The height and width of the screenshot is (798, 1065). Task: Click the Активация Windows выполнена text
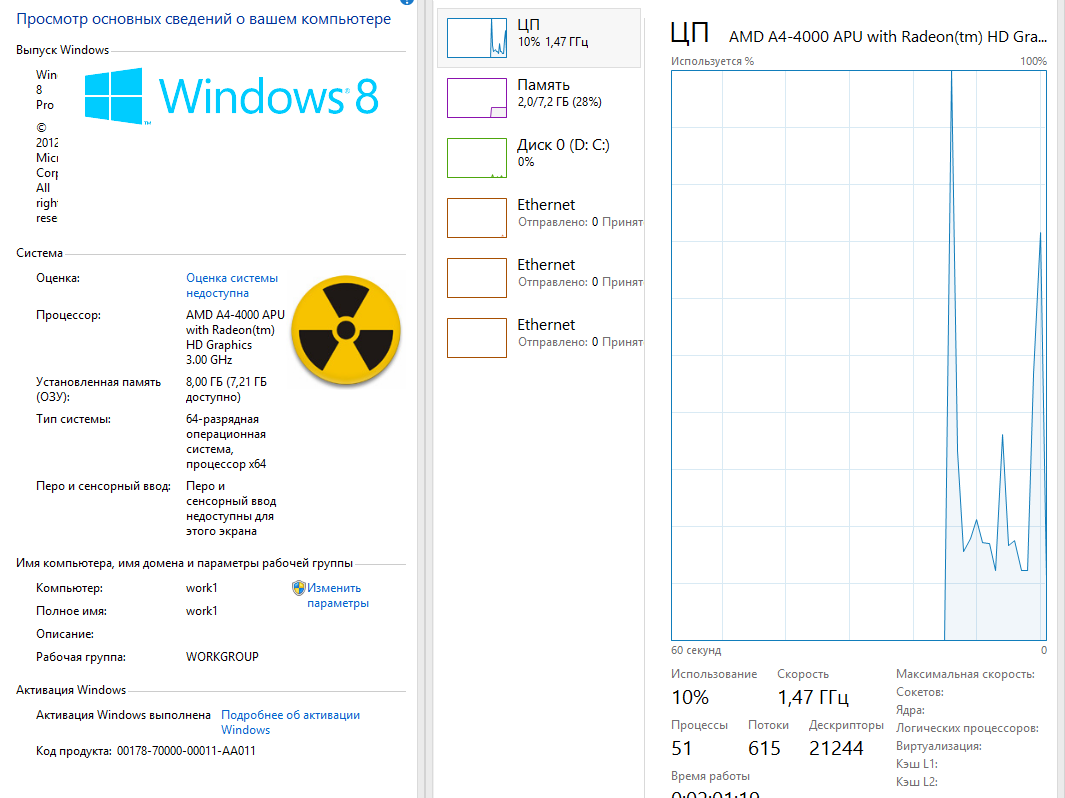pyautogui.click(x=124, y=715)
